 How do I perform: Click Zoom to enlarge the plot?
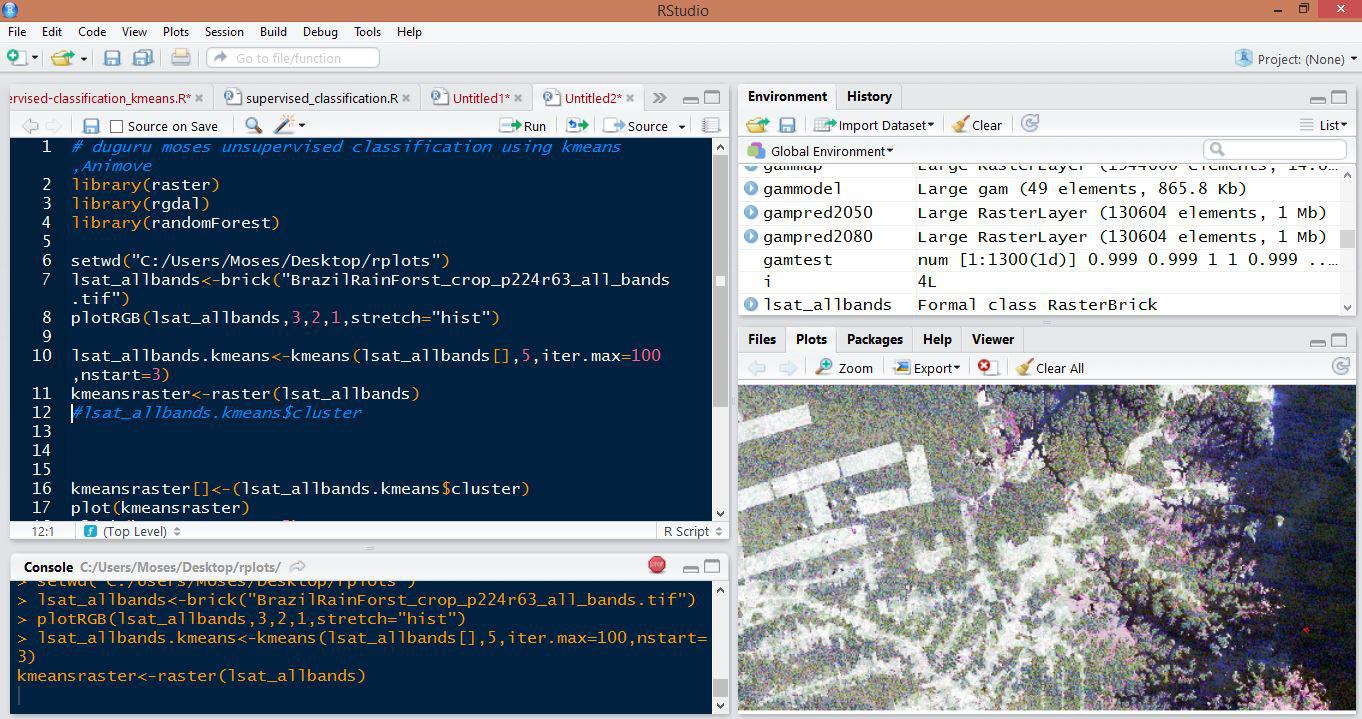(x=845, y=367)
